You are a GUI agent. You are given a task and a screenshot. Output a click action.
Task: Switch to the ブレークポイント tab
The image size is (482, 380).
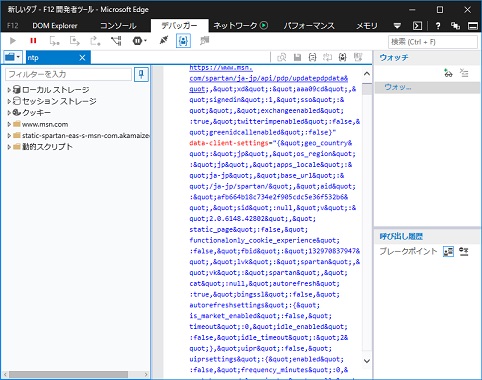pyautogui.click(x=408, y=251)
